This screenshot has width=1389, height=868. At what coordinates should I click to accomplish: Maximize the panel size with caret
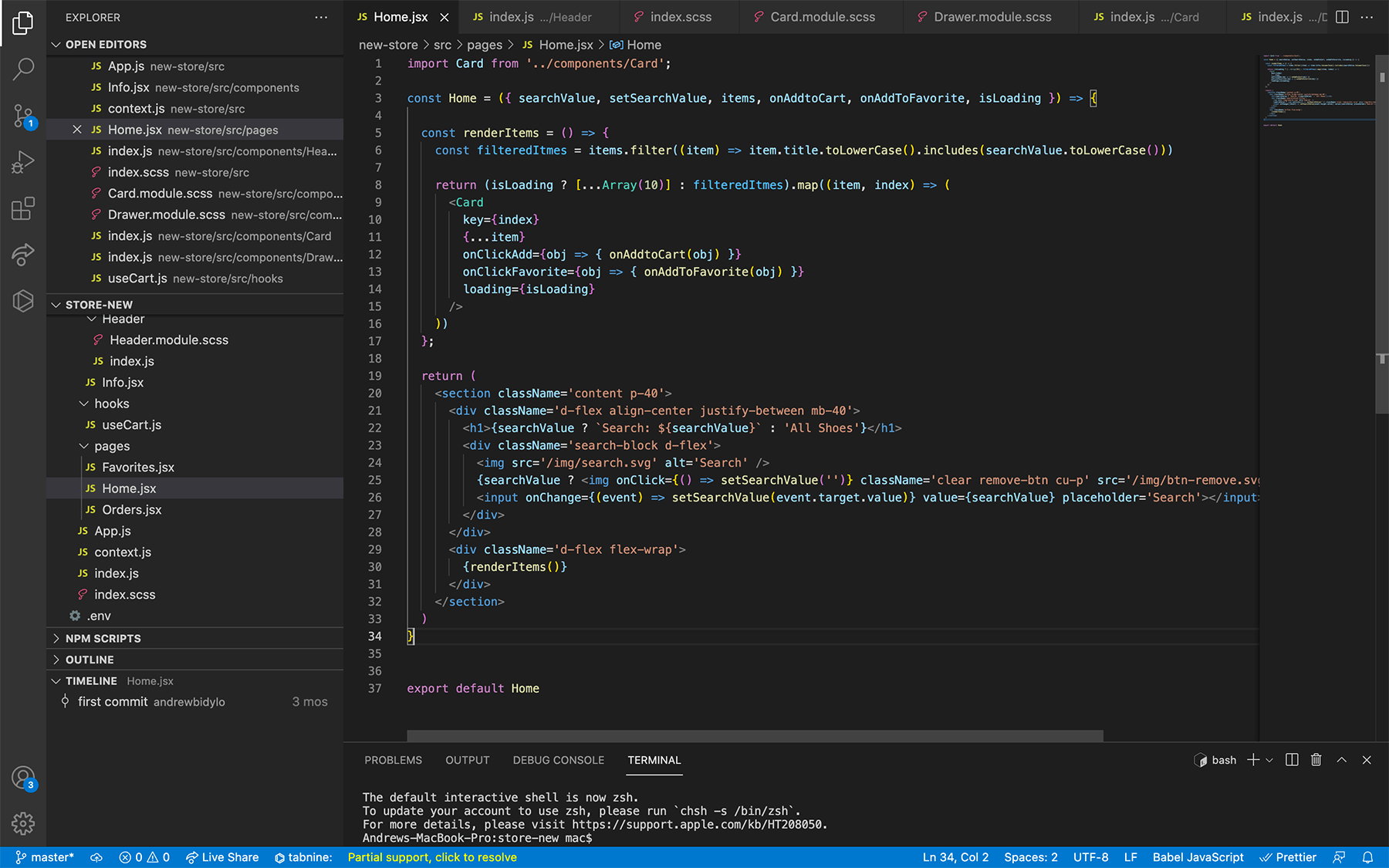pyautogui.click(x=1342, y=760)
